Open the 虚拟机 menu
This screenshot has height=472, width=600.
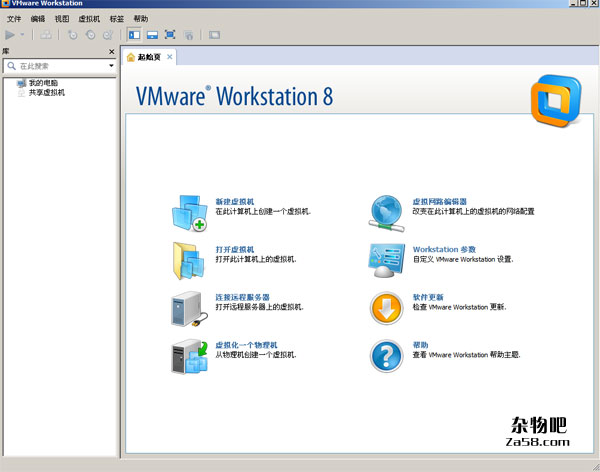(x=89, y=19)
